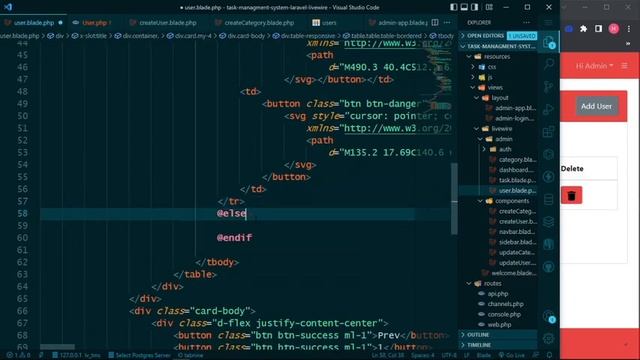Click the tbody breadcrumb item

[442, 36]
